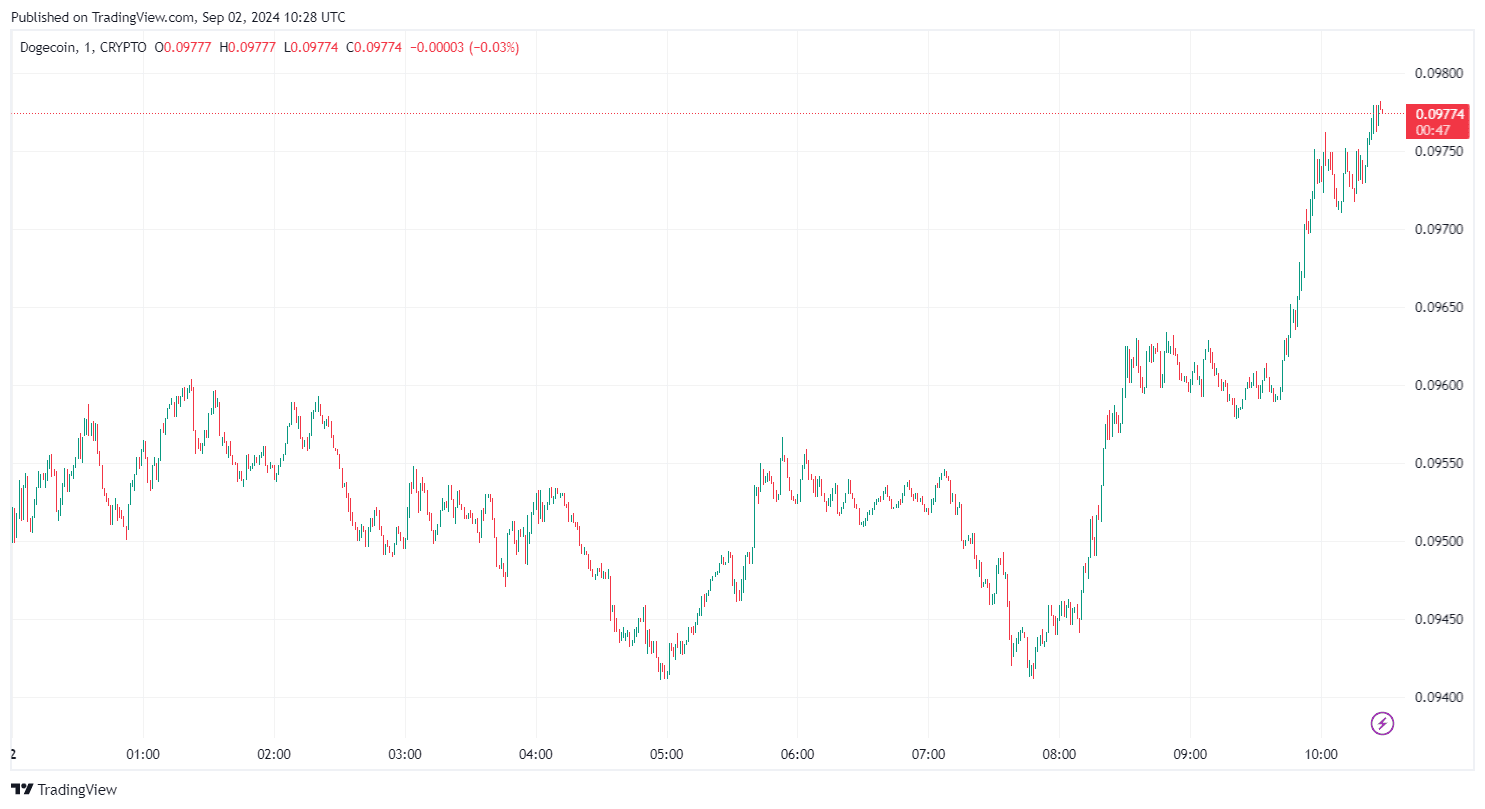The height and width of the screenshot is (809, 1485).
Task: Click the 06:00 time axis label
Action: click(x=797, y=754)
